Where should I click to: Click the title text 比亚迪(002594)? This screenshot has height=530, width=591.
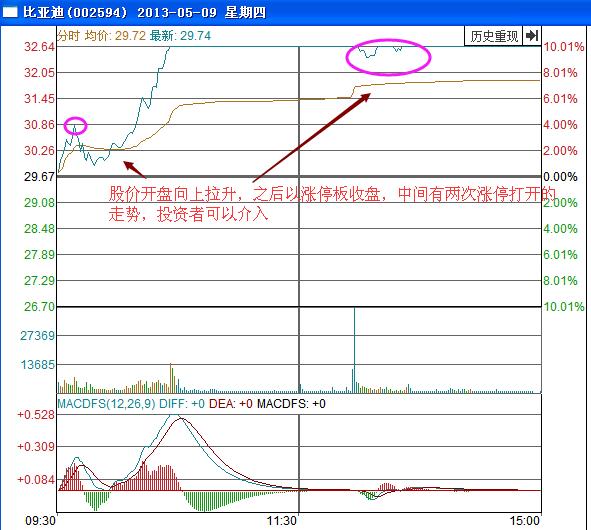(x=75, y=12)
